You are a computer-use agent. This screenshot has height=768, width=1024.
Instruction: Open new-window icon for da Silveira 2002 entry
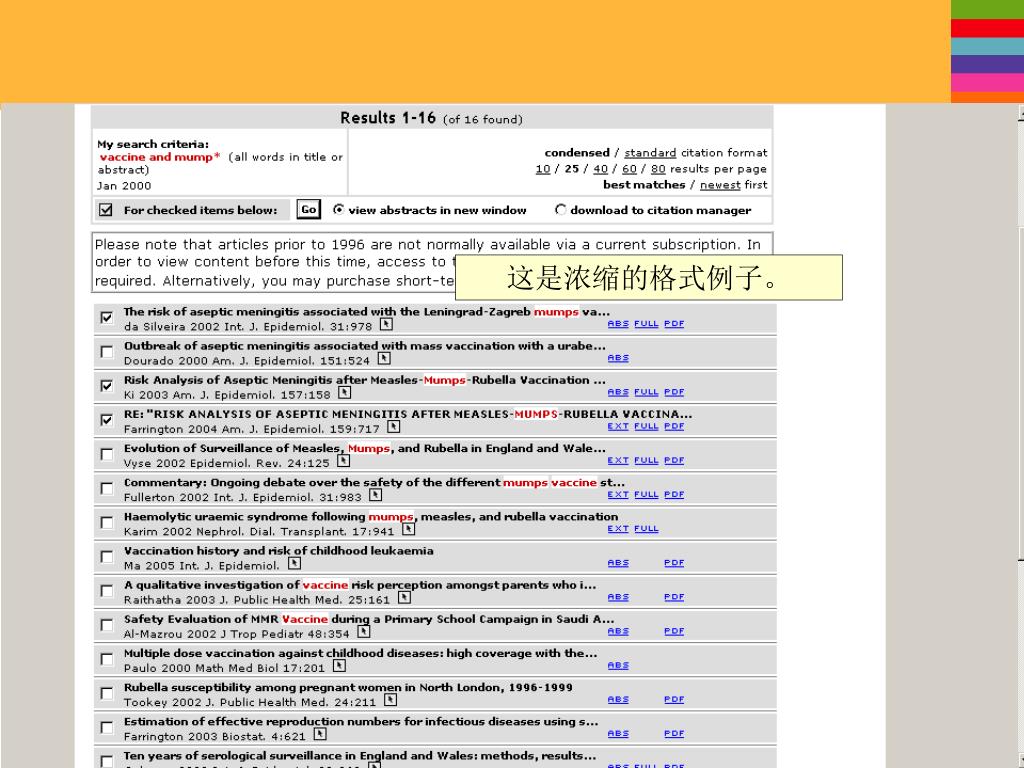pos(386,325)
